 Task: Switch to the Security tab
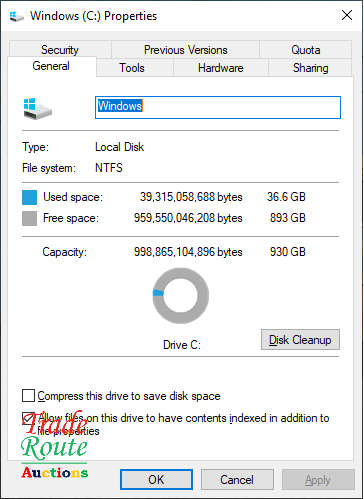pyautogui.click(x=60, y=50)
